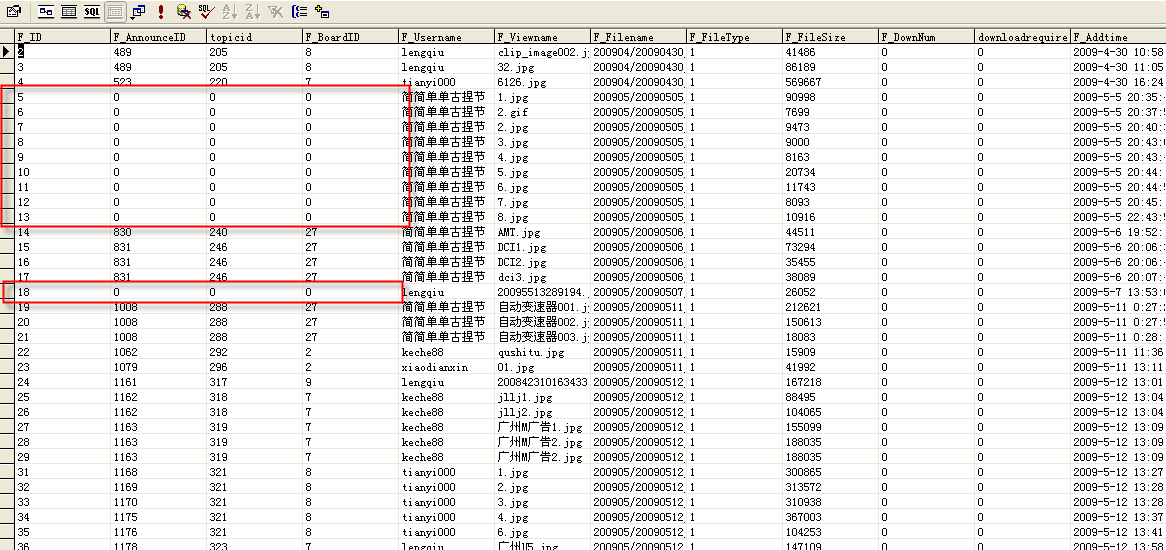Select the F_Username column header
This screenshot has width=1166, height=550.
coord(446,37)
